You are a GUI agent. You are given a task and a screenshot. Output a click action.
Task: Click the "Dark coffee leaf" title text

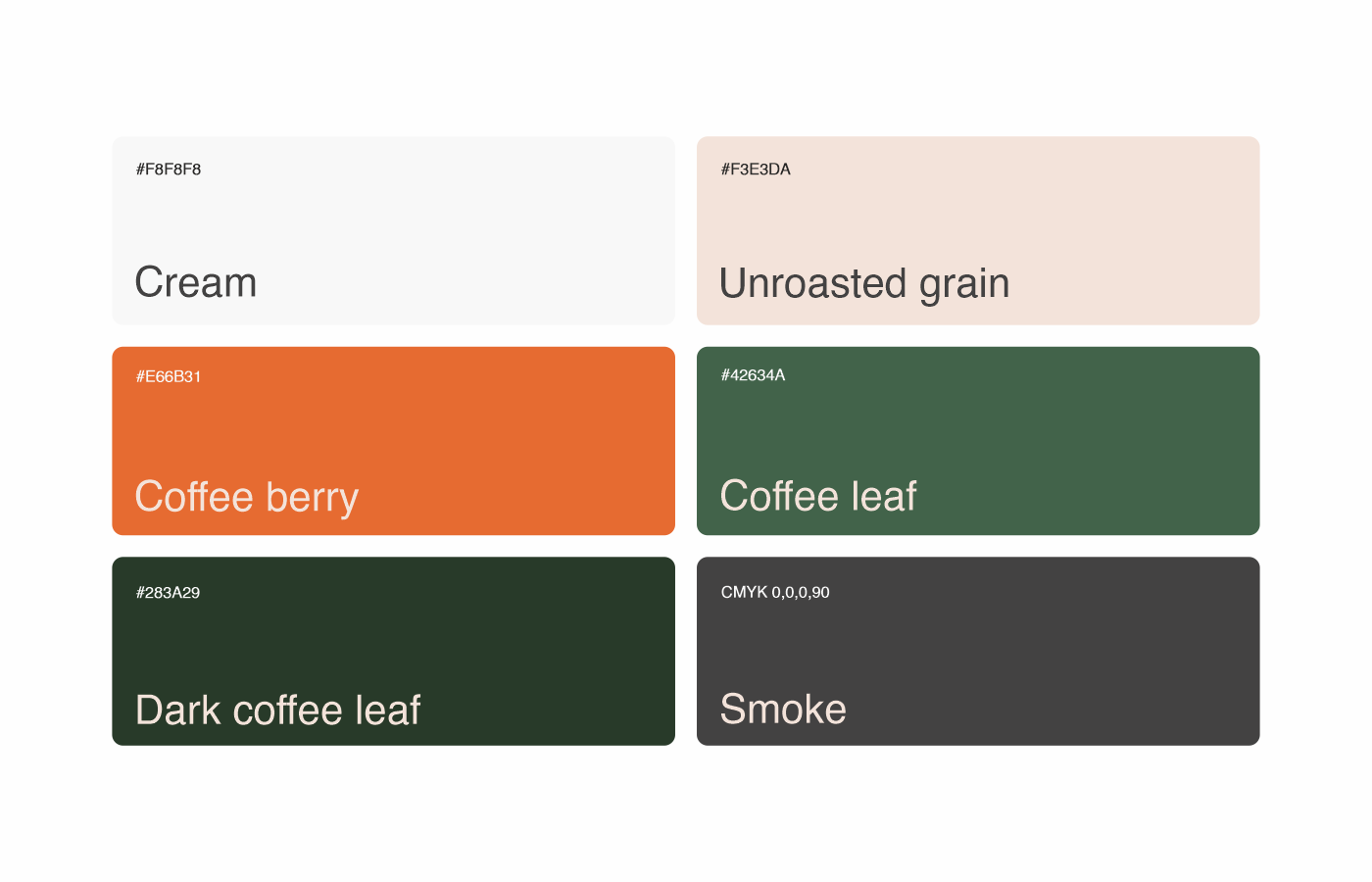(x=278, y=710)
